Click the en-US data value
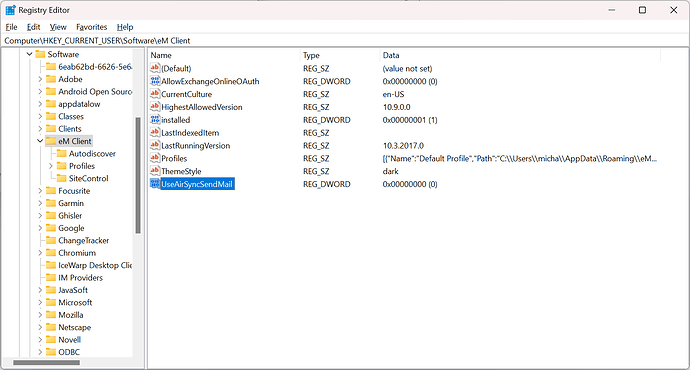Viewport: 690px width, 370px height. coord(393,94)
